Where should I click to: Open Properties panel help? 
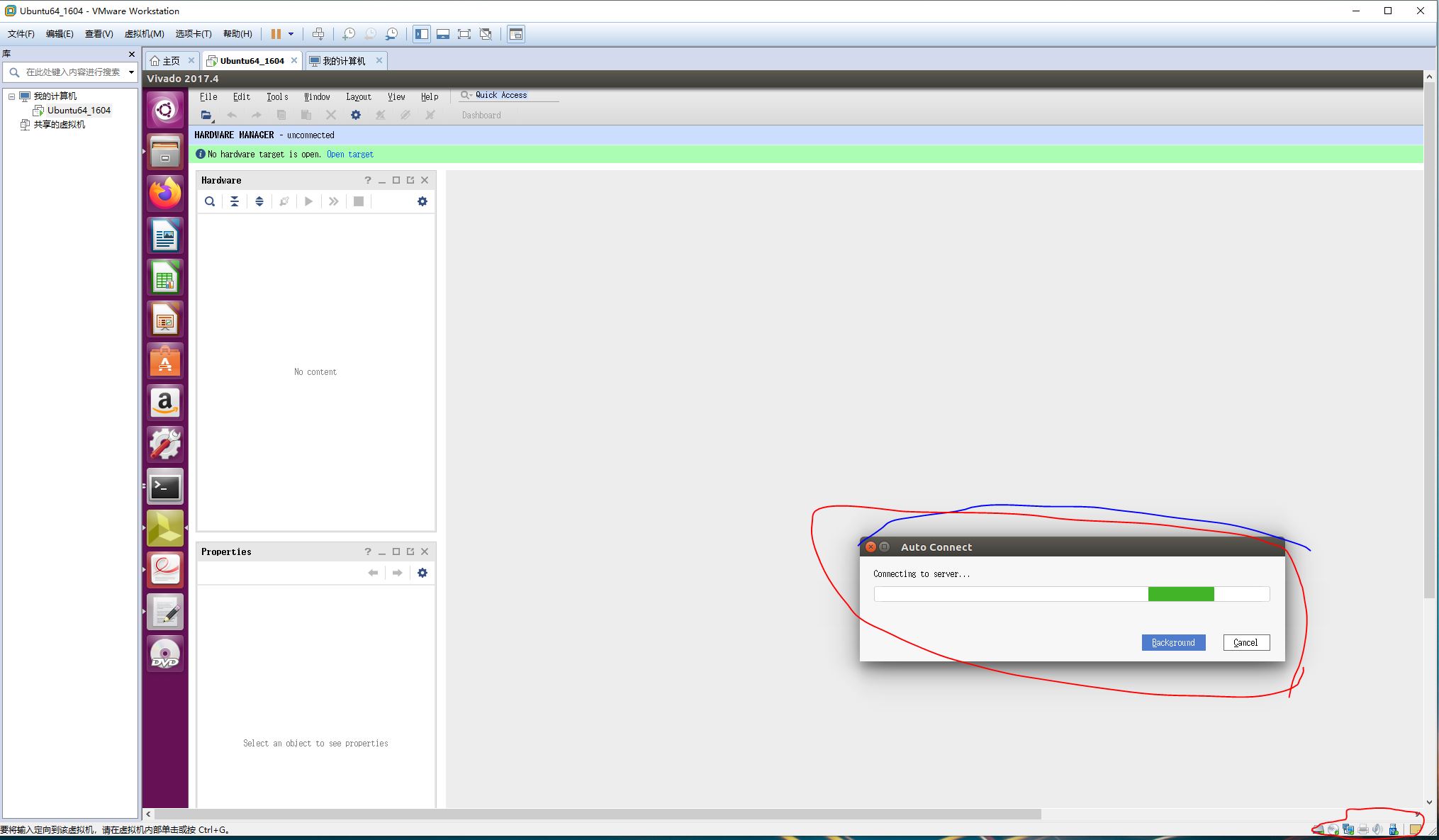pyautogui.click(x=368, y=551)
